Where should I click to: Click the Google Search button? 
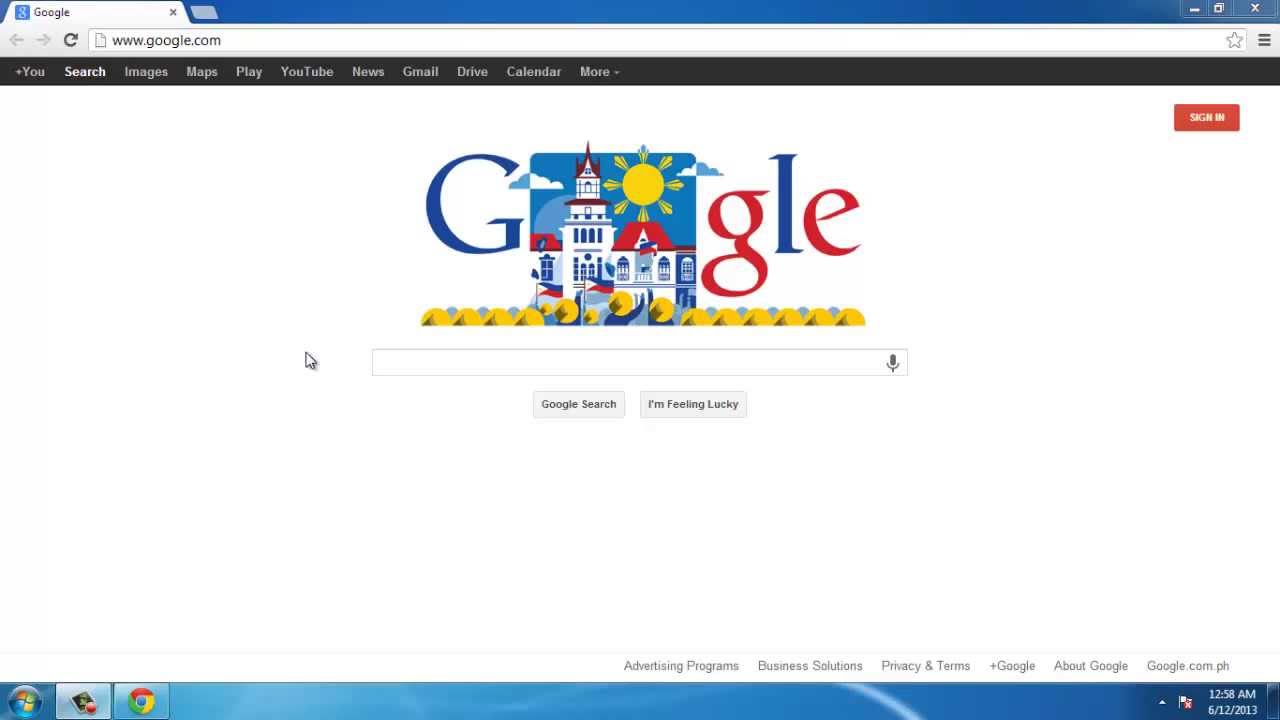(579, 404)
